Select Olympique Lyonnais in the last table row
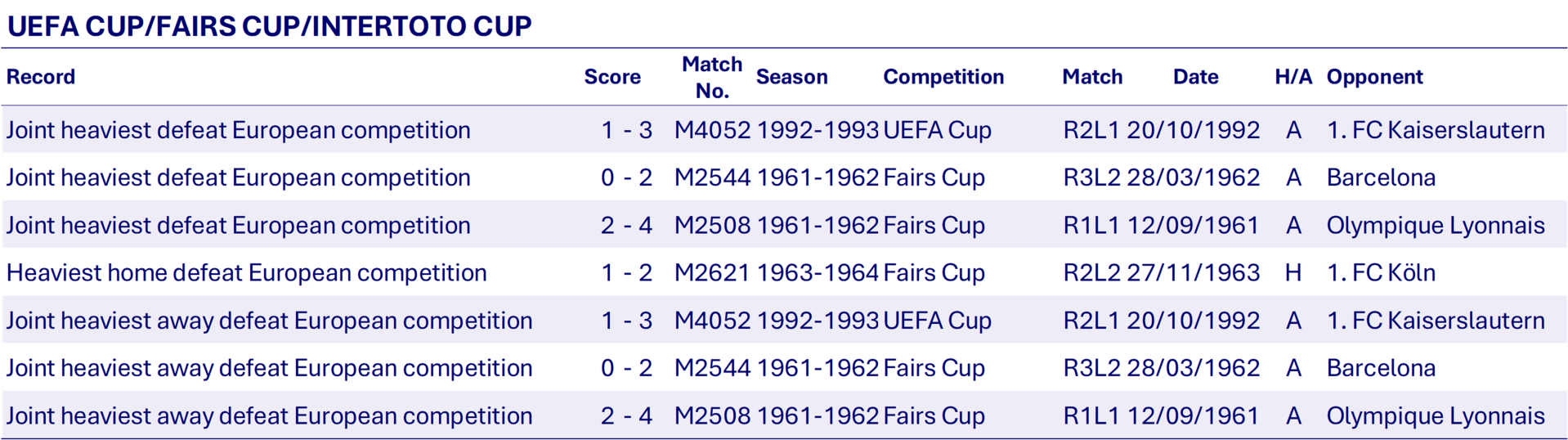 [1436, 415]
